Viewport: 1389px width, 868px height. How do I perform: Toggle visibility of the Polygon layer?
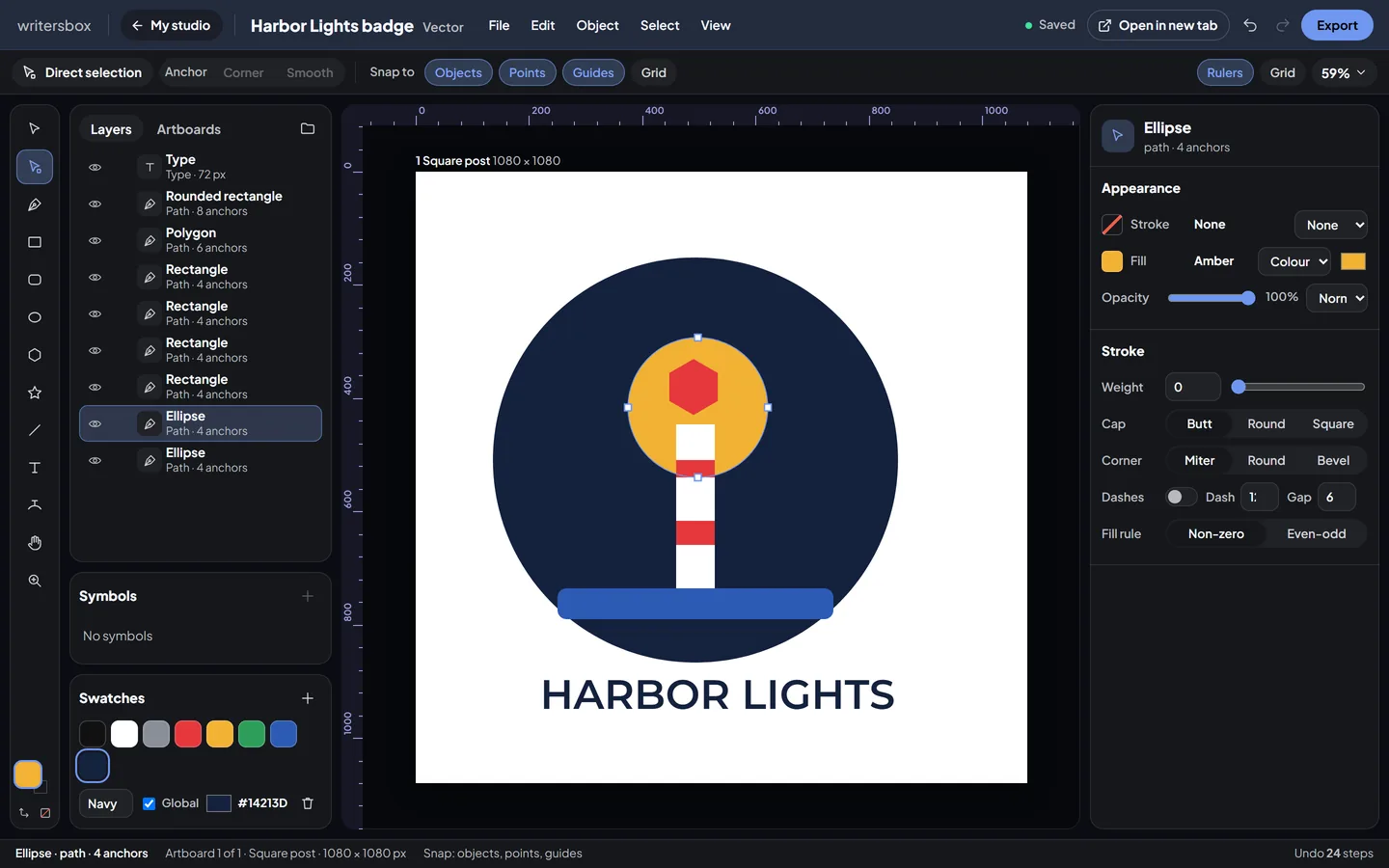[95, 240]
